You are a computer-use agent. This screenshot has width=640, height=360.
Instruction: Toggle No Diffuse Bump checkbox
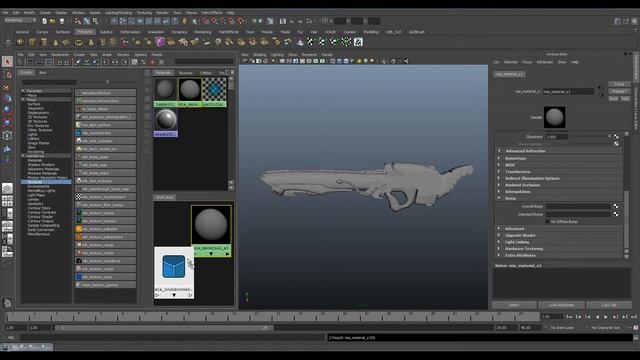point(547,222)
